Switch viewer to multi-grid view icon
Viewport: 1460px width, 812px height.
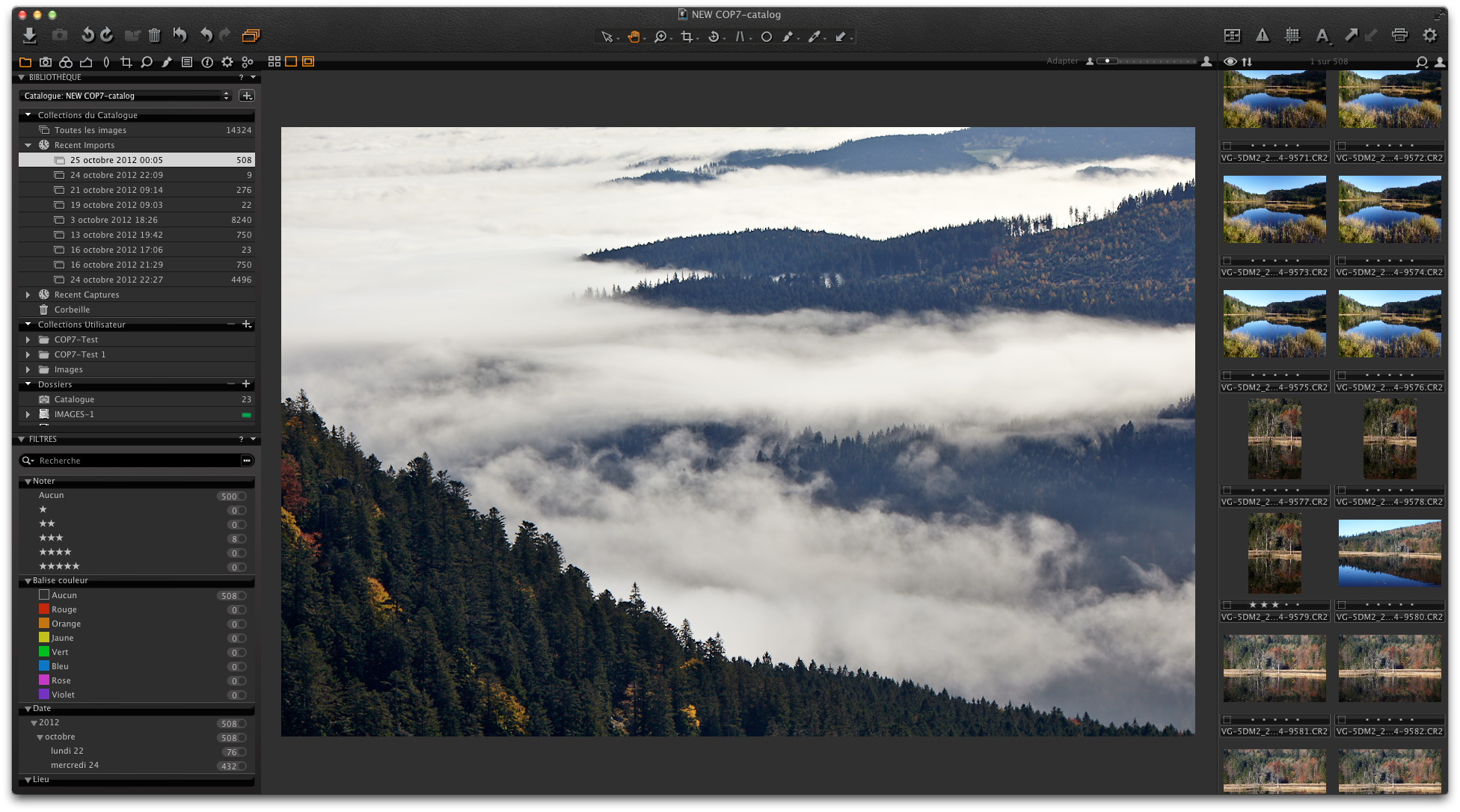274,61
